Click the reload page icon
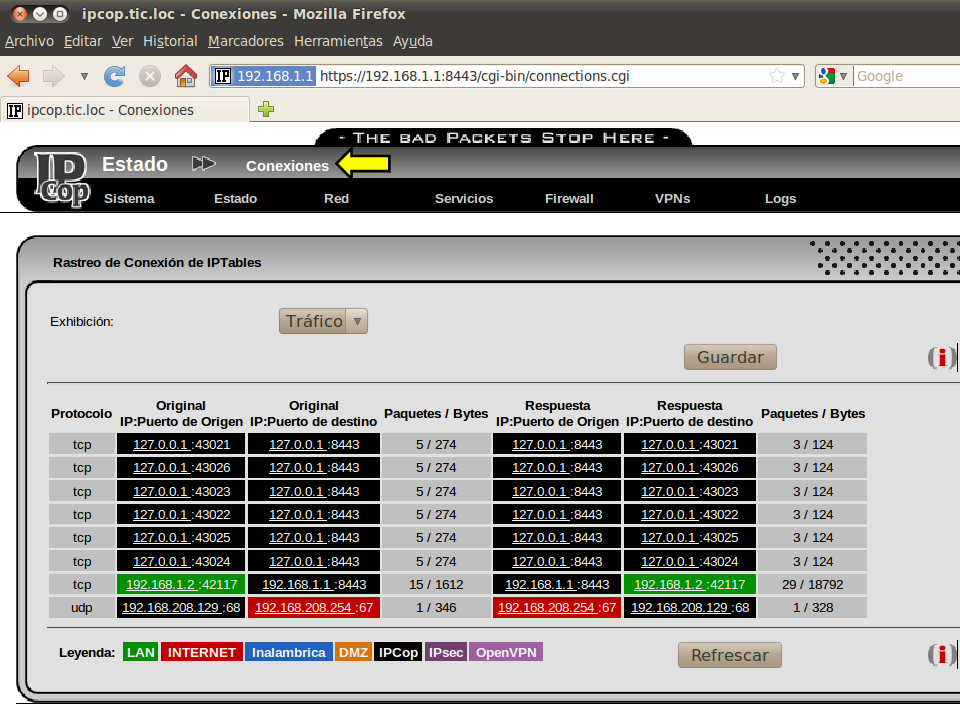960x720 pixels. pos(115,76)
